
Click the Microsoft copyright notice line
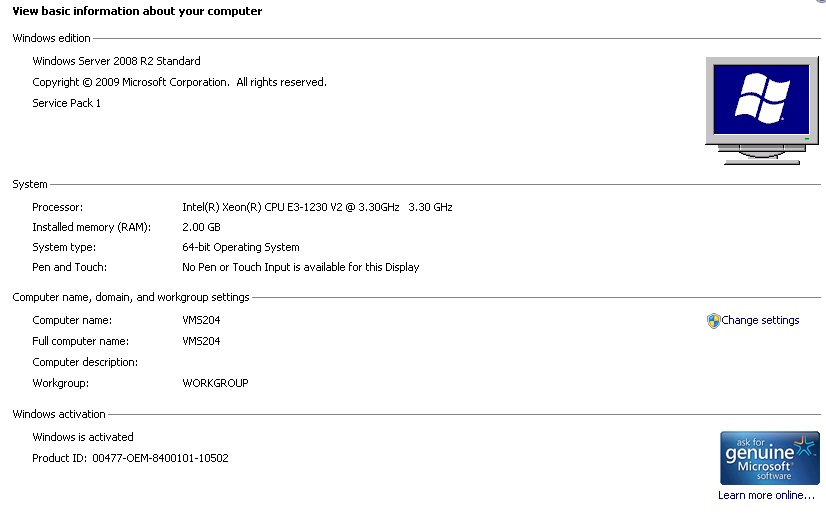[179, 82]
